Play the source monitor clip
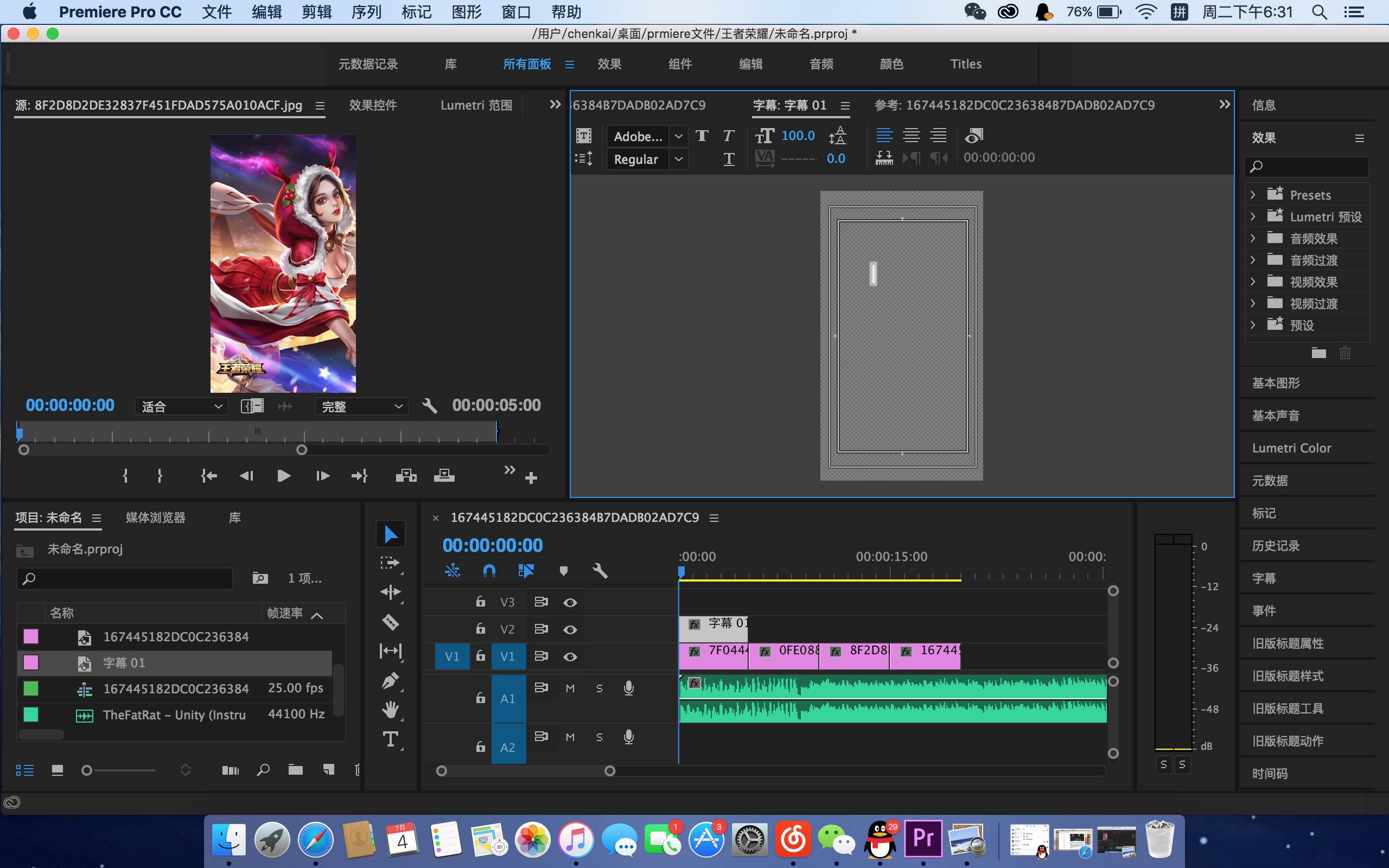 [284, 475]
